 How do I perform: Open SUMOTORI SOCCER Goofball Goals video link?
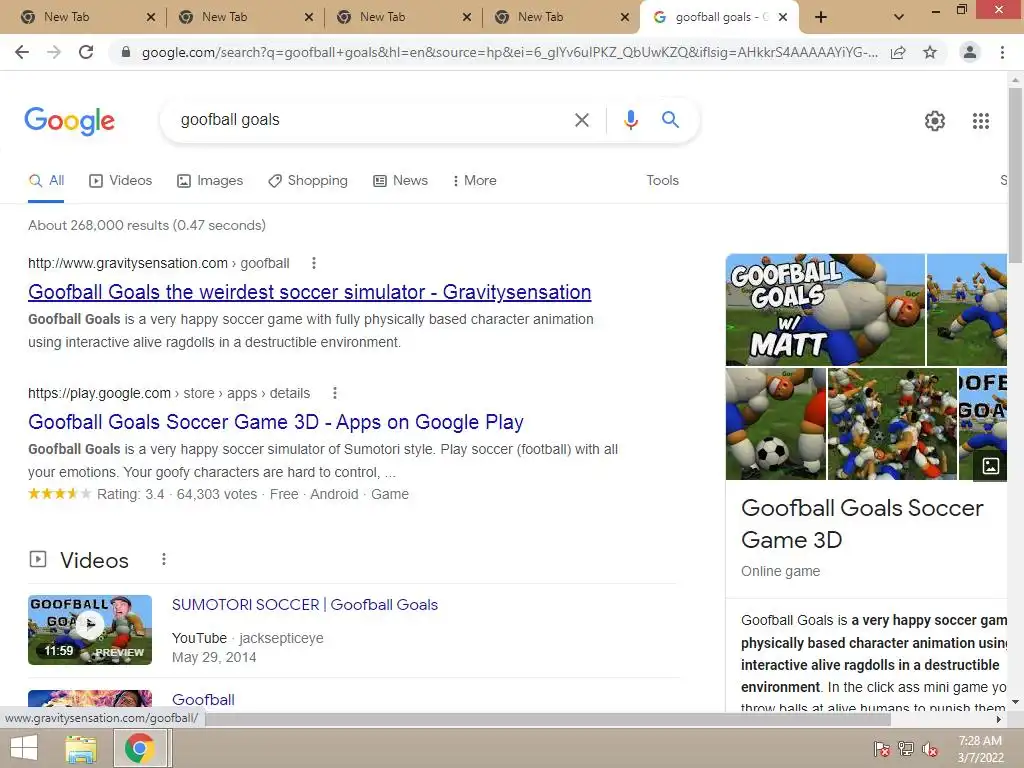coord(304,605)
